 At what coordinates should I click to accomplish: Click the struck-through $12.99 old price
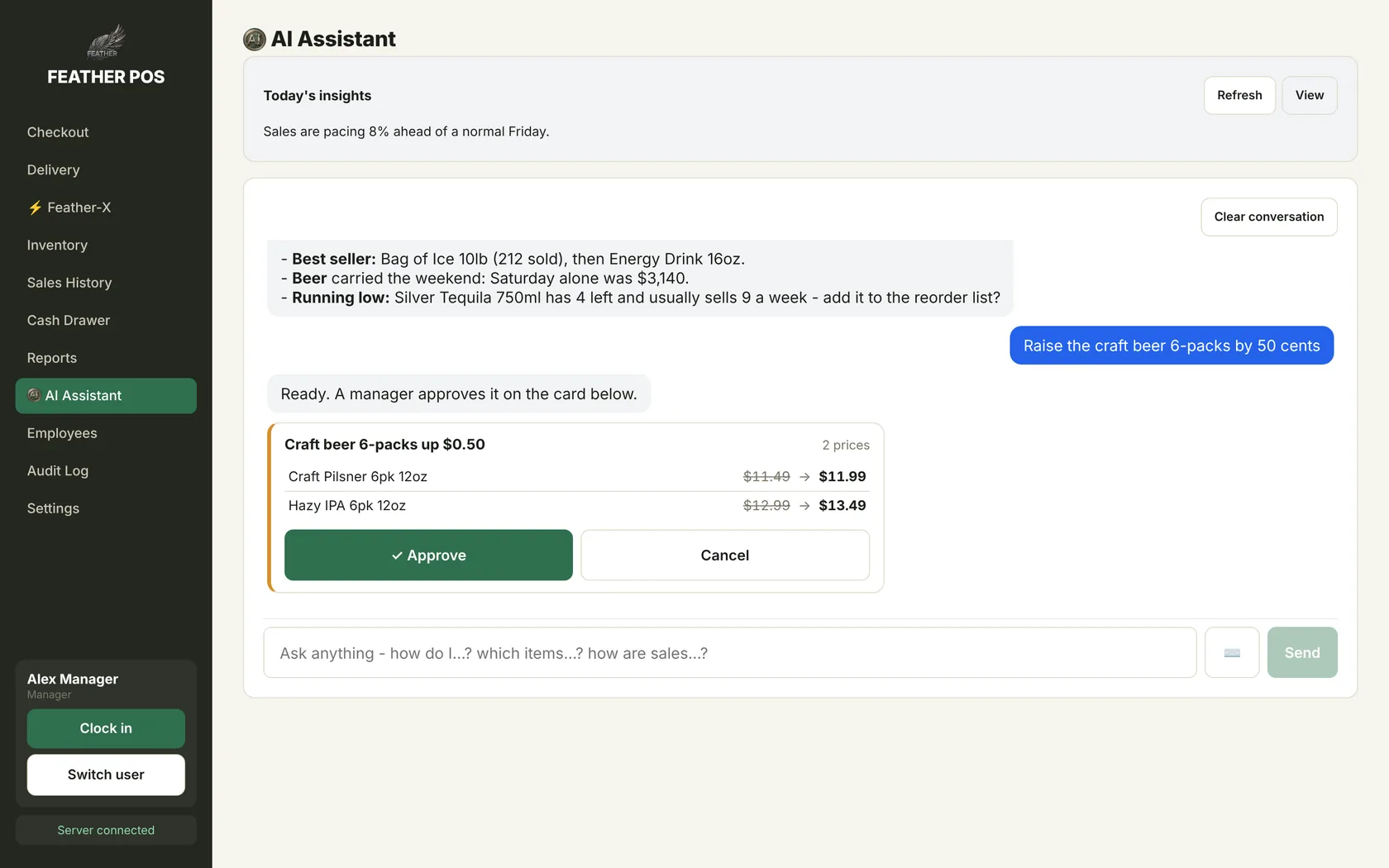click(766, 505)
